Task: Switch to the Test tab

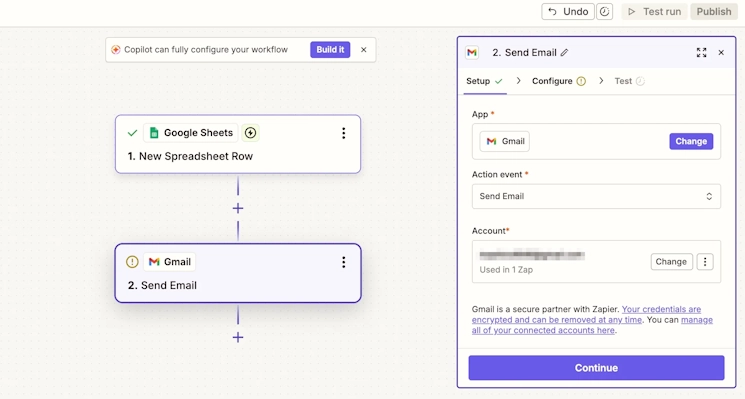Action: click(630, 81)
